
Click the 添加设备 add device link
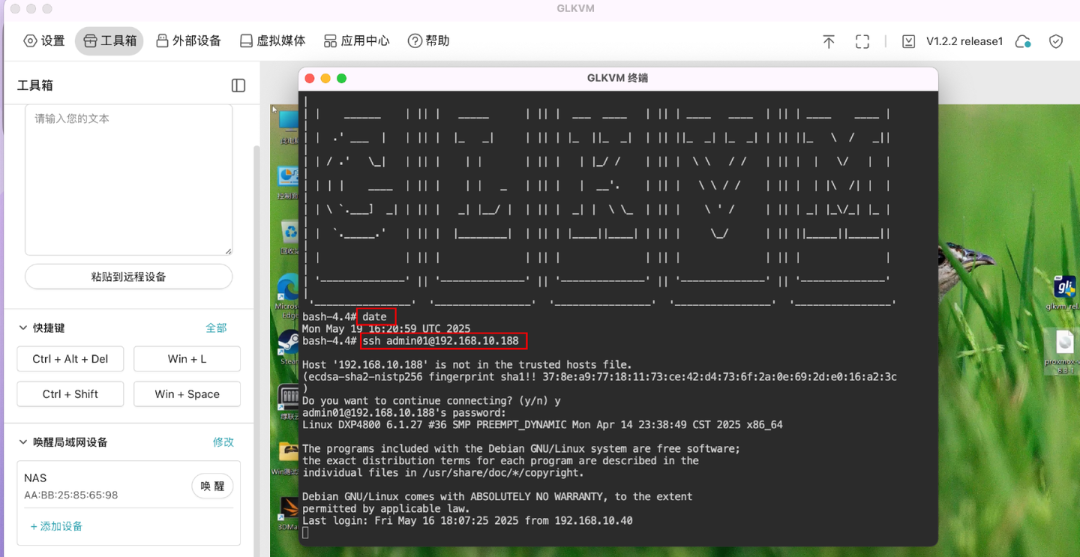pos(56,526)
